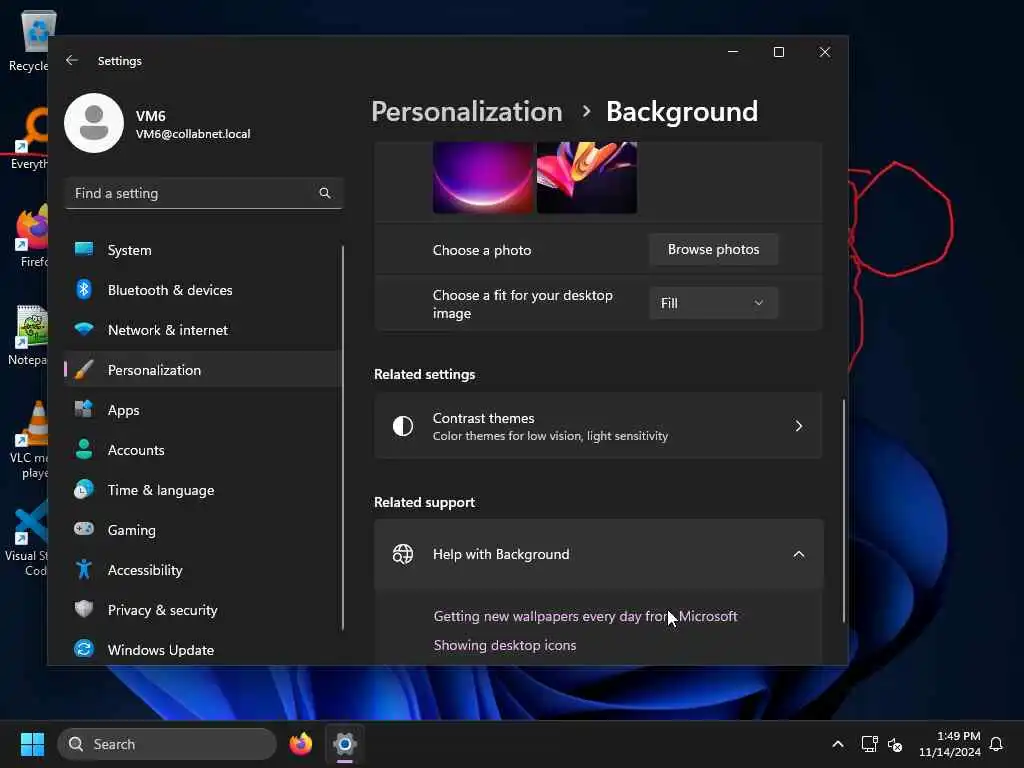
Task: Collapse the Help with Background section
Action: (x=798, y=554)
